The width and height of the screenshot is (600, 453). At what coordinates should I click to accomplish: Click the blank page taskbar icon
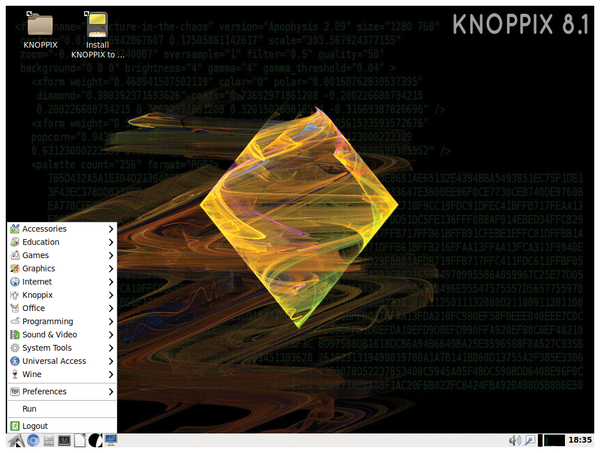click(80, 440)
